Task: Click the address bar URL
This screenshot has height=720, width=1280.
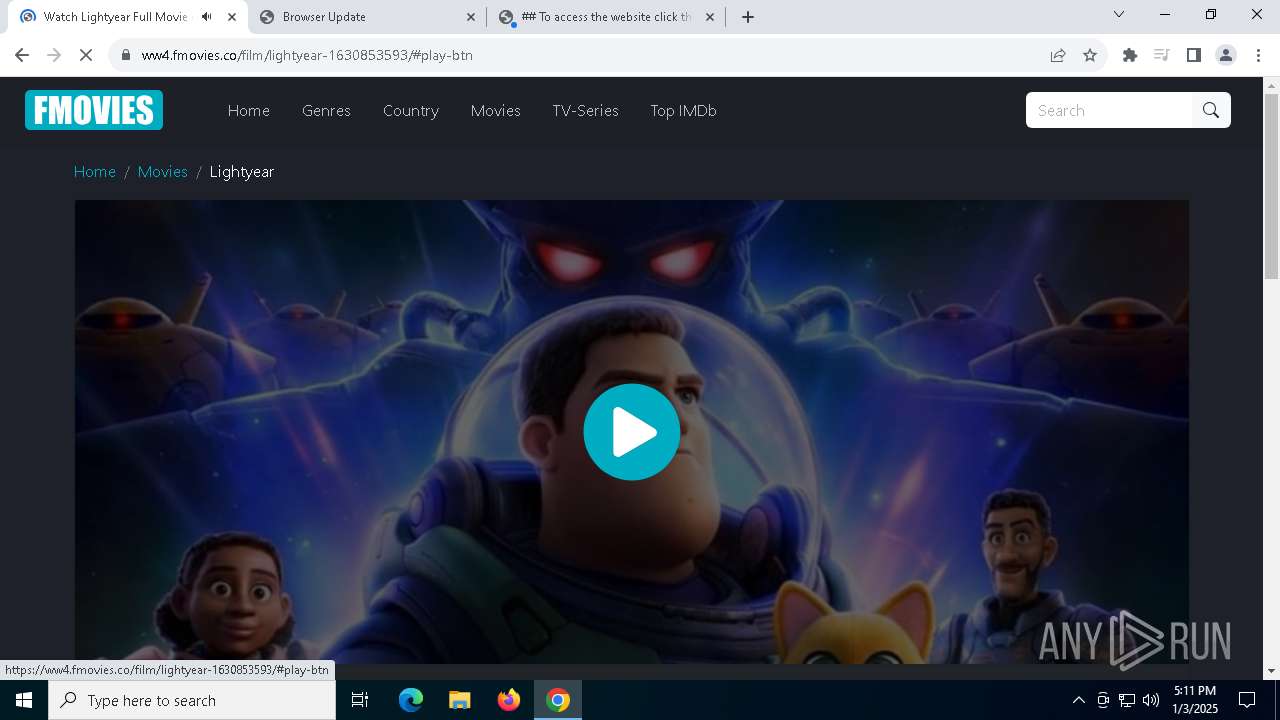Action: [x=307, y=55]
